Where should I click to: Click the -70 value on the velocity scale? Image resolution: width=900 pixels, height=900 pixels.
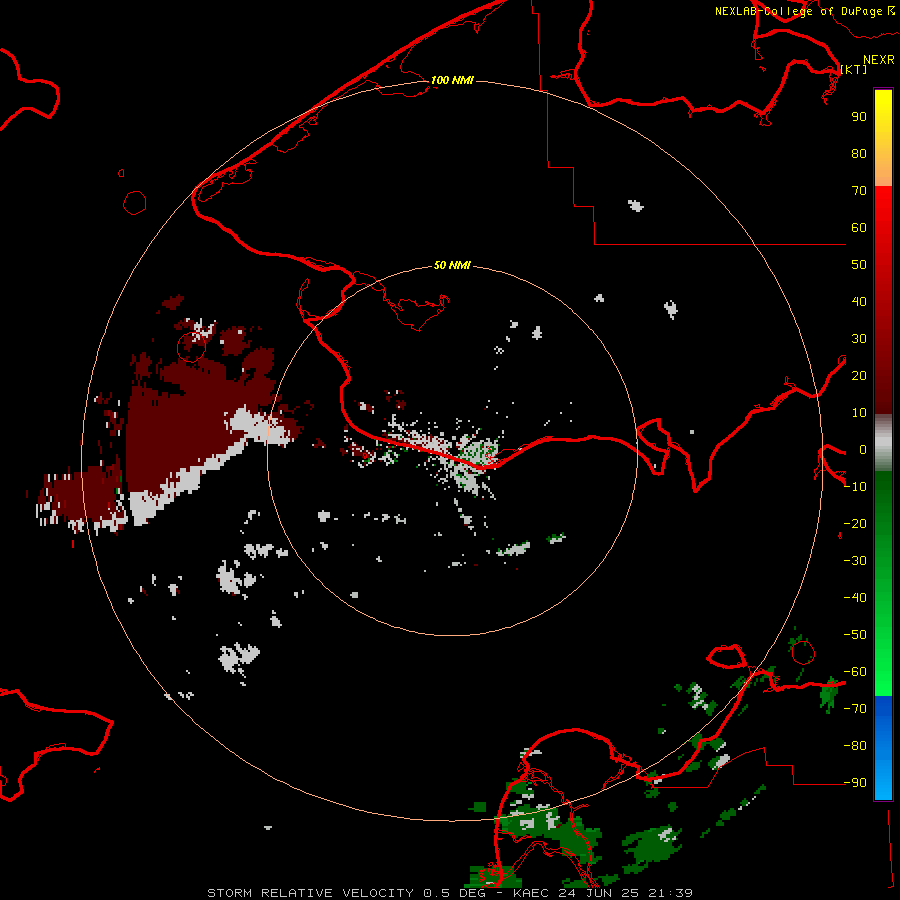855,709
